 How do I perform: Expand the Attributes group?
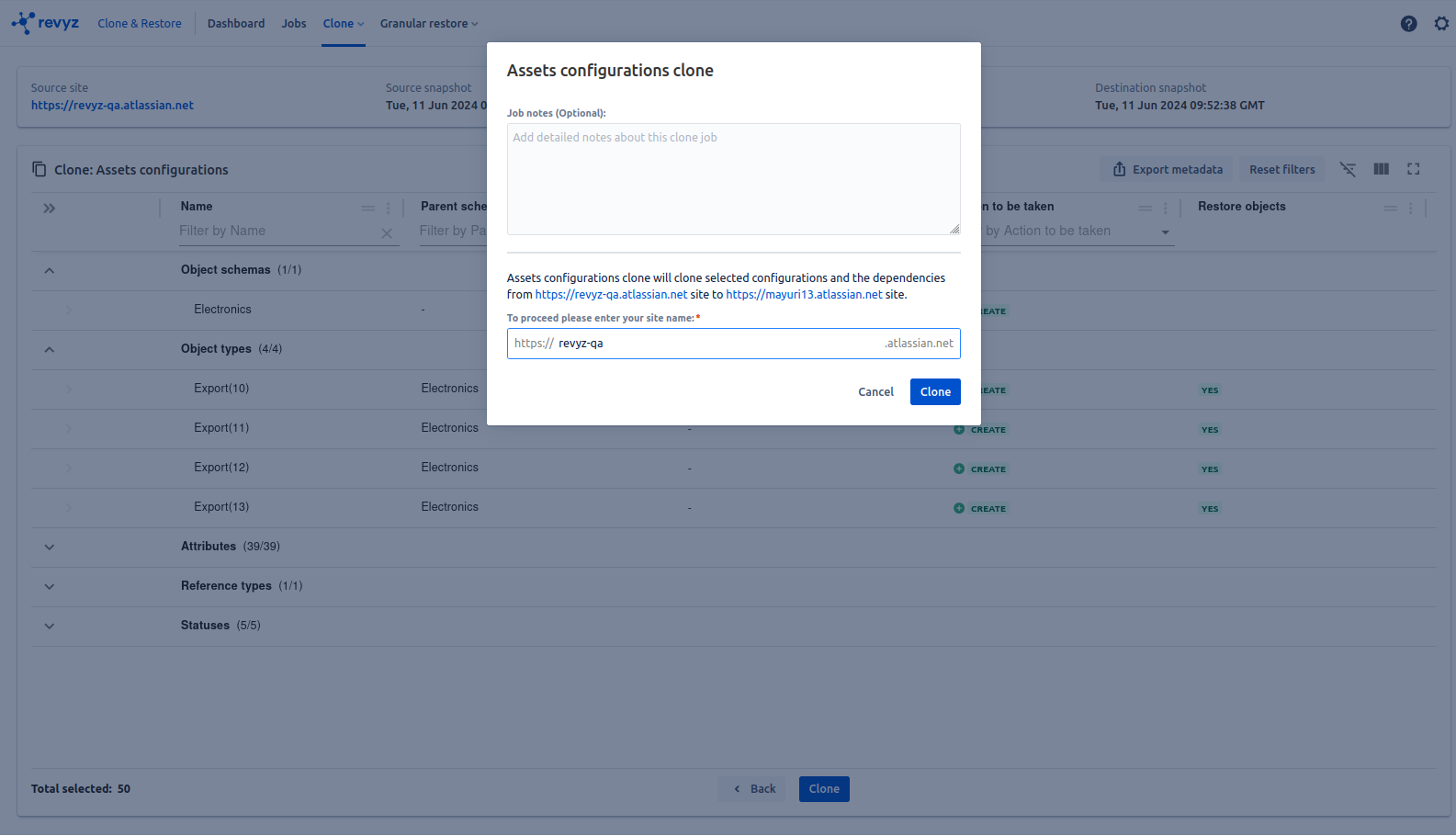tap(50, 548)
